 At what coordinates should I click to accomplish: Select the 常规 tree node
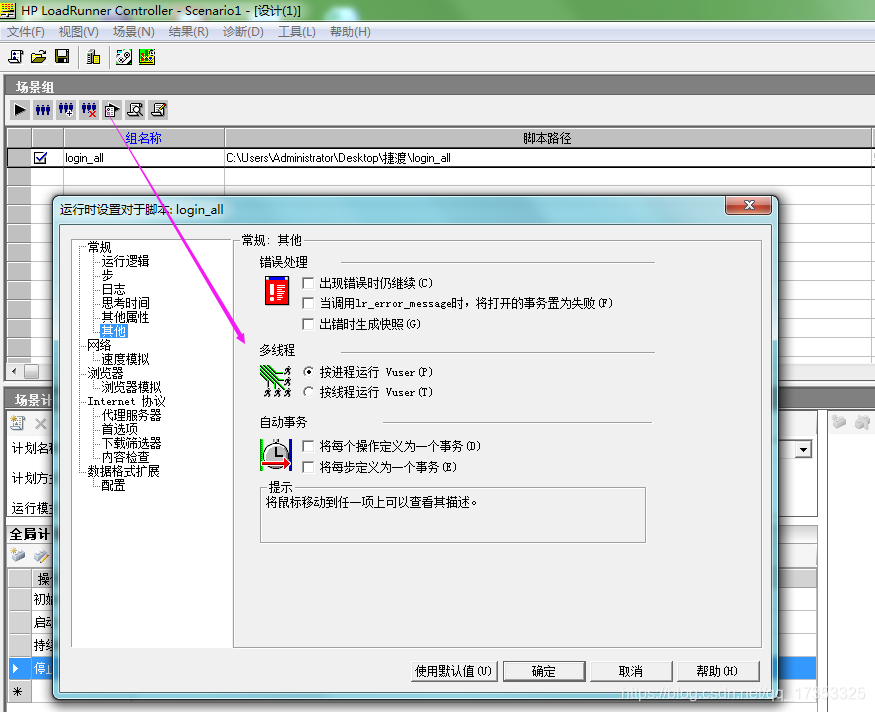99,247
